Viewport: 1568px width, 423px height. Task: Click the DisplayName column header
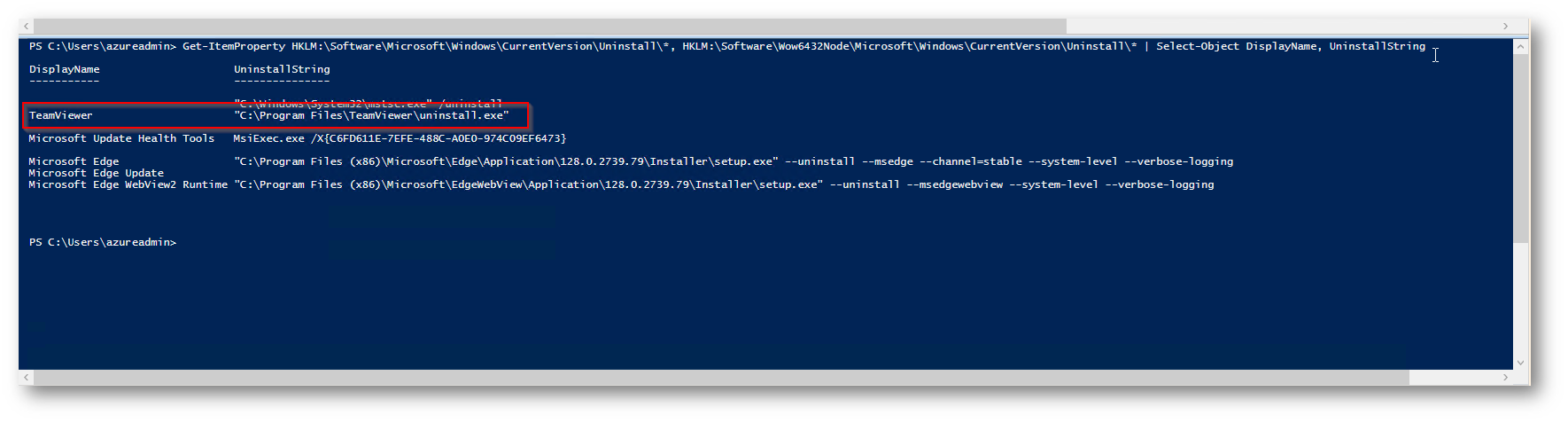coord(65,69)
